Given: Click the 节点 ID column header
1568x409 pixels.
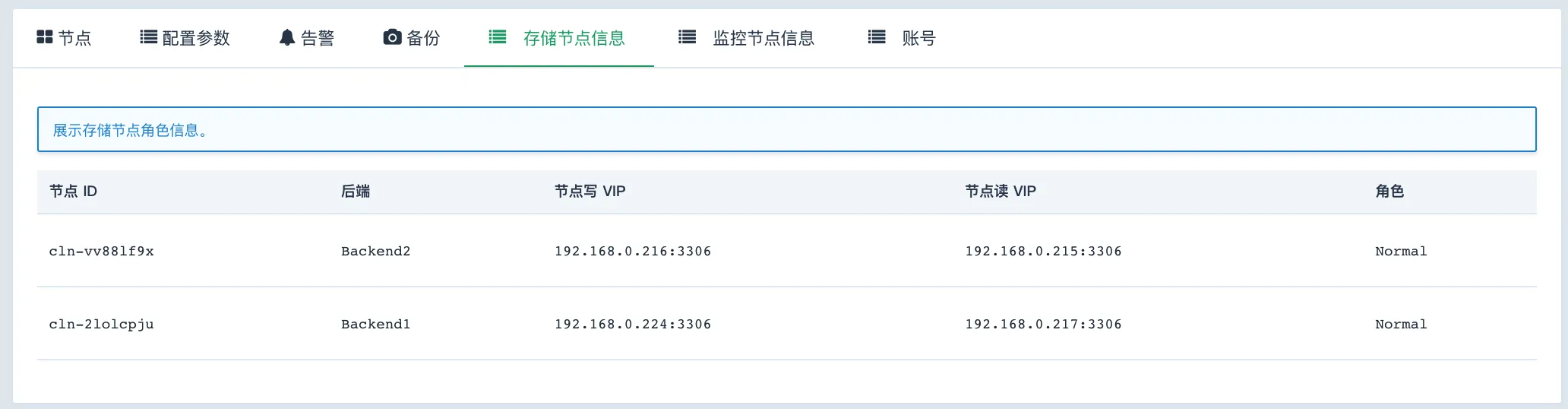Looking at the screenshot, I should (x=73, y=192).
